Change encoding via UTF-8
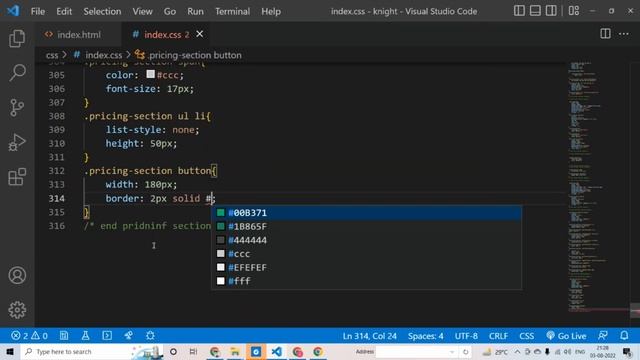 pos(466,336)
